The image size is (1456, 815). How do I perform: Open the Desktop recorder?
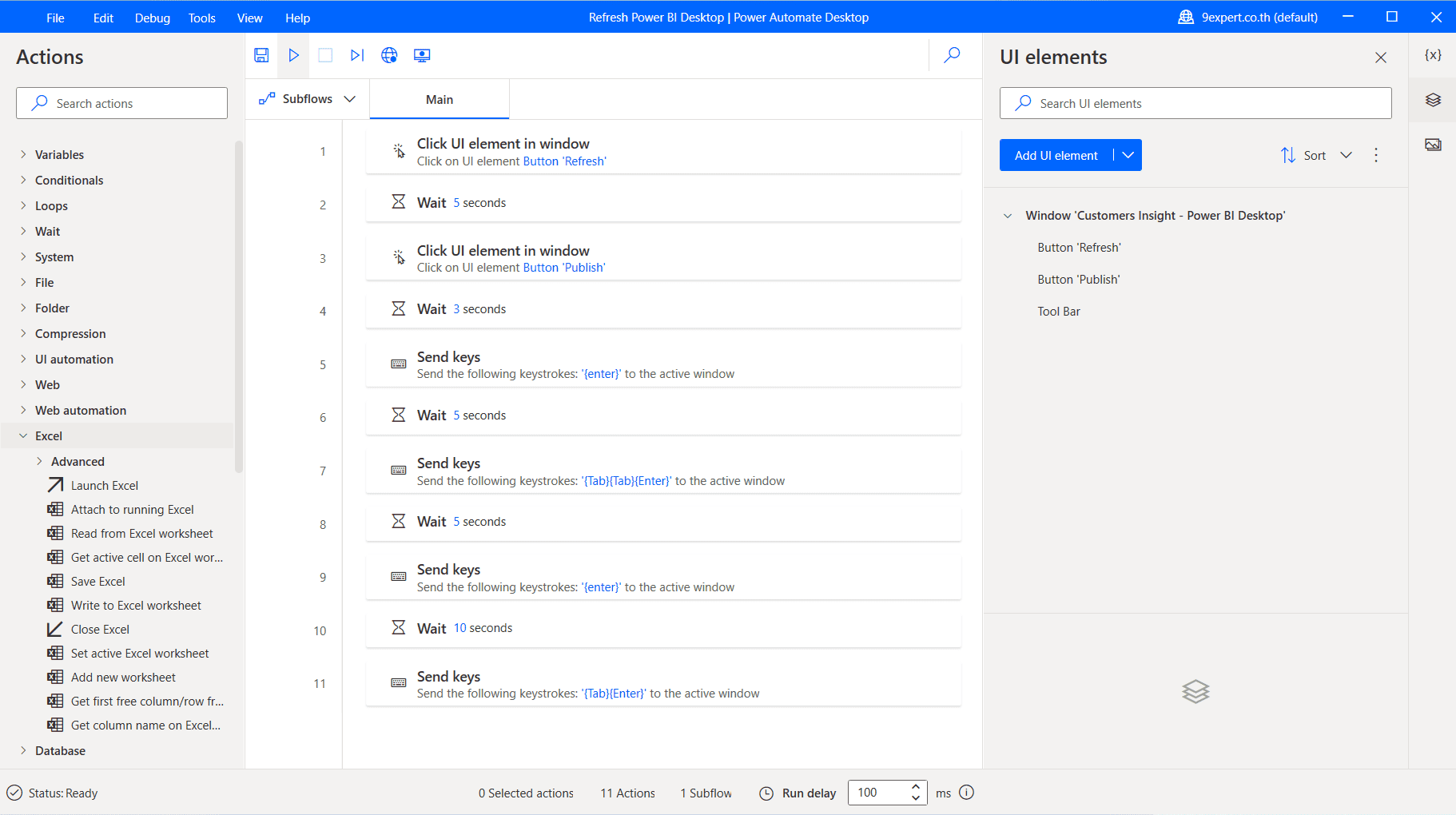421,55
